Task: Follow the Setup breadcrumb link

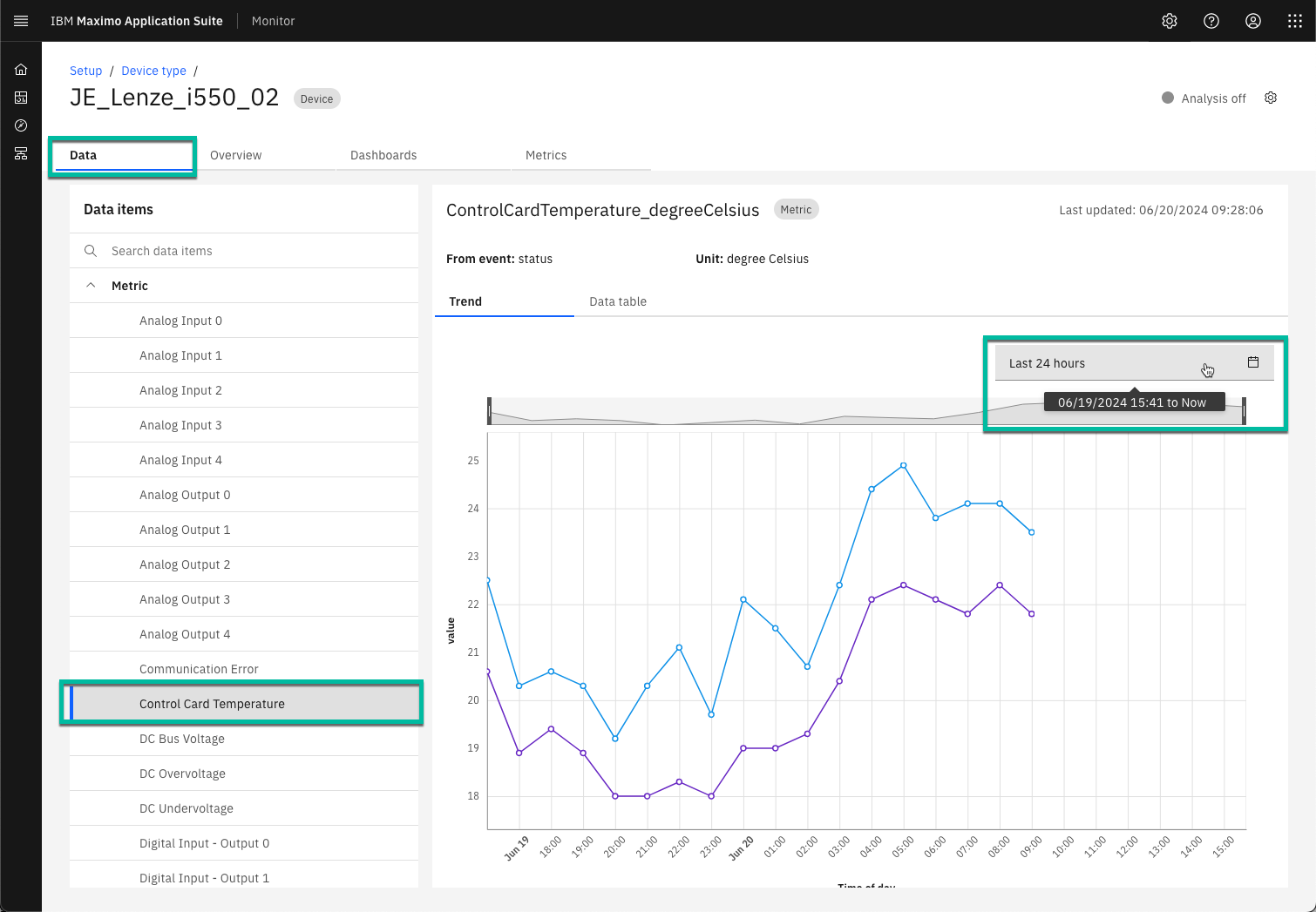Action: [85, 71]
